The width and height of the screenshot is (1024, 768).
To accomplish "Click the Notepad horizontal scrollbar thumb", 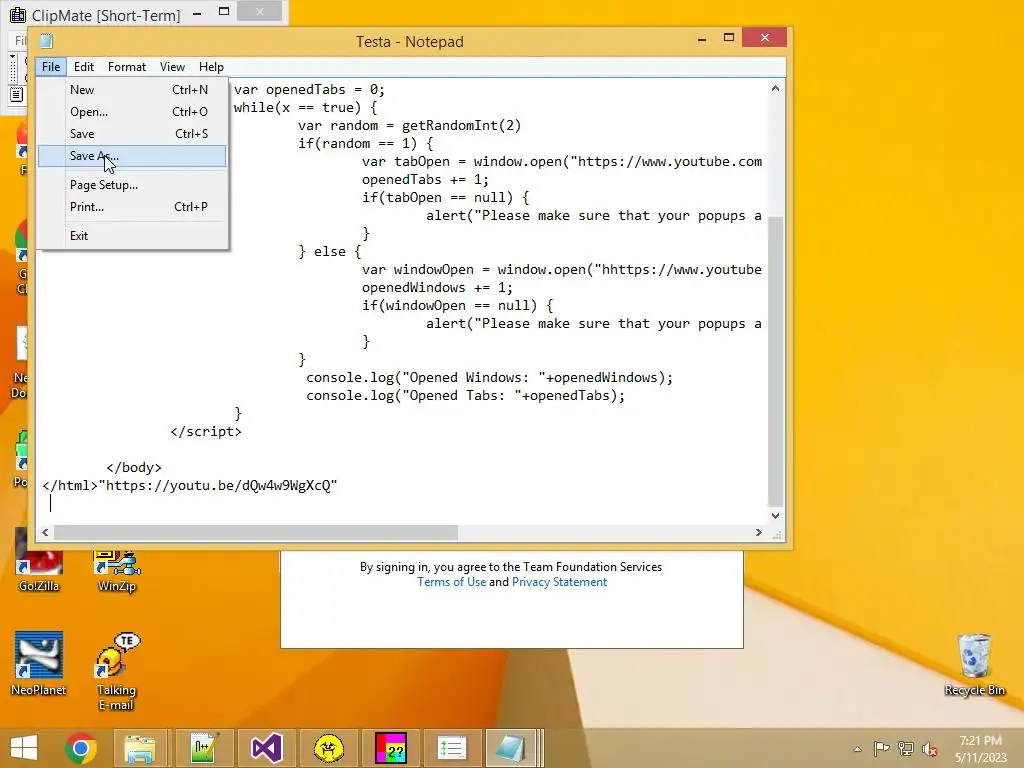I will coord(256,532).
